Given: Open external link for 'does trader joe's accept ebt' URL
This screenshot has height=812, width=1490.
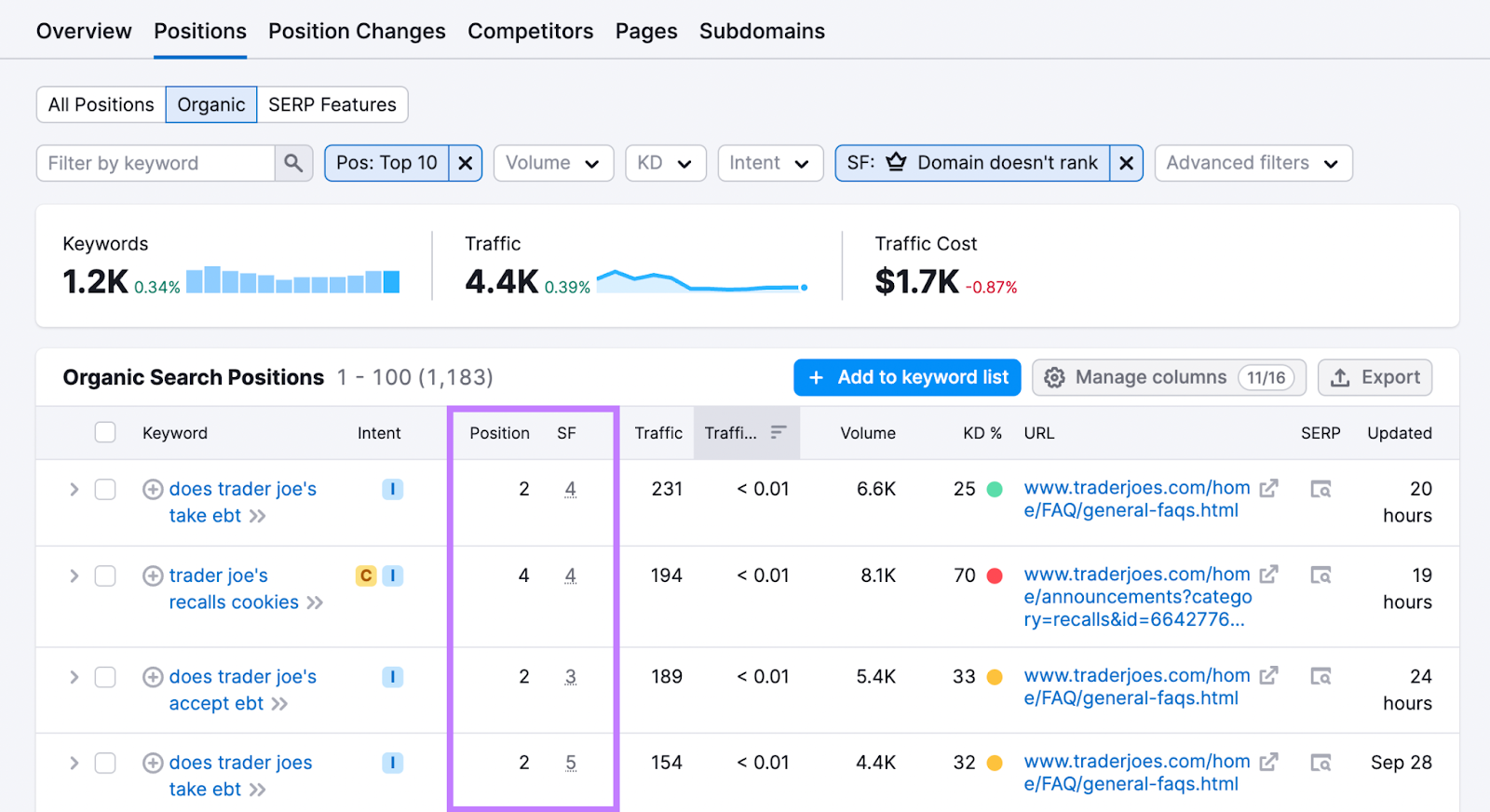Looking at the screenshot, I should click(x=1268, y=675).
